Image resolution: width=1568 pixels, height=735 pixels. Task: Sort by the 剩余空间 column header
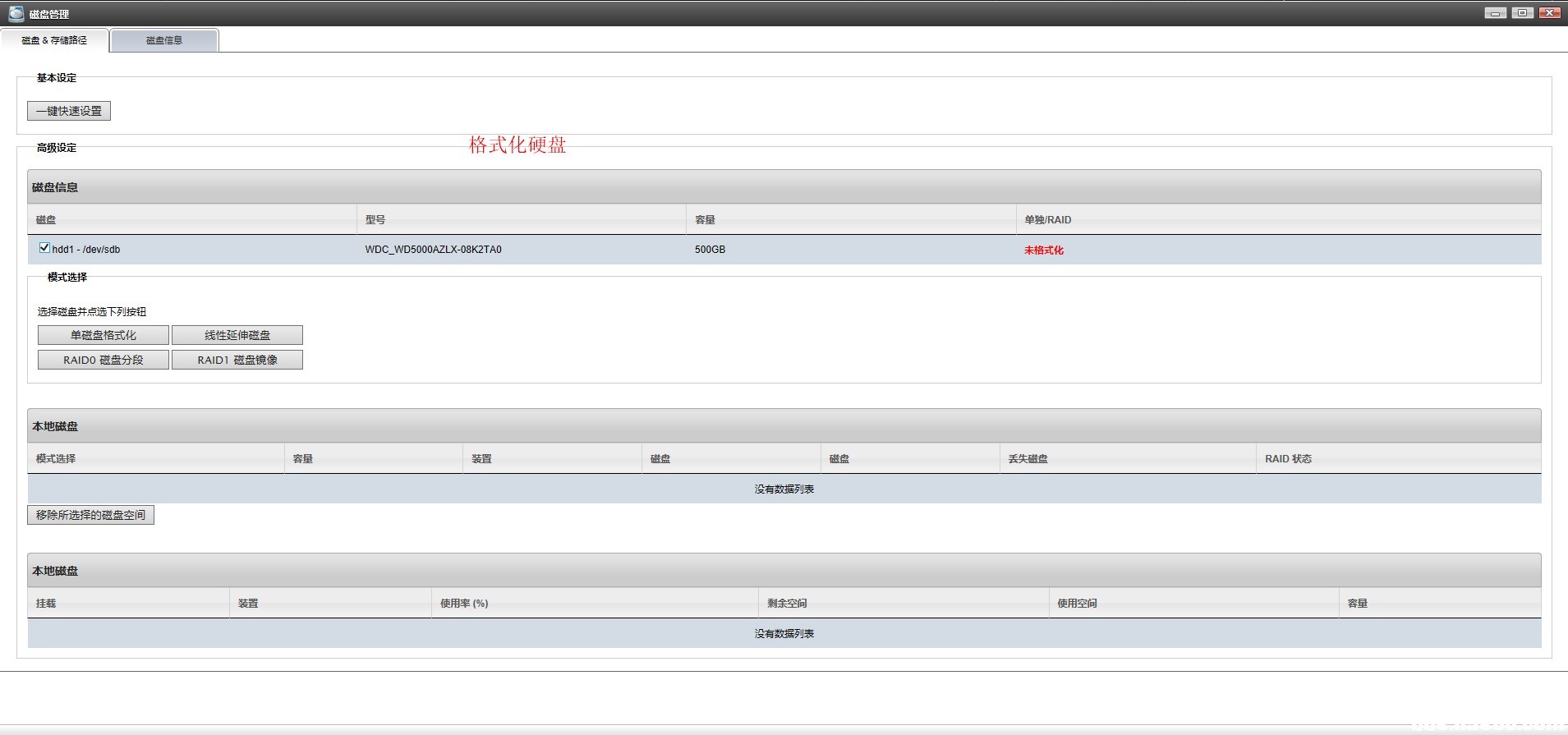787,604
